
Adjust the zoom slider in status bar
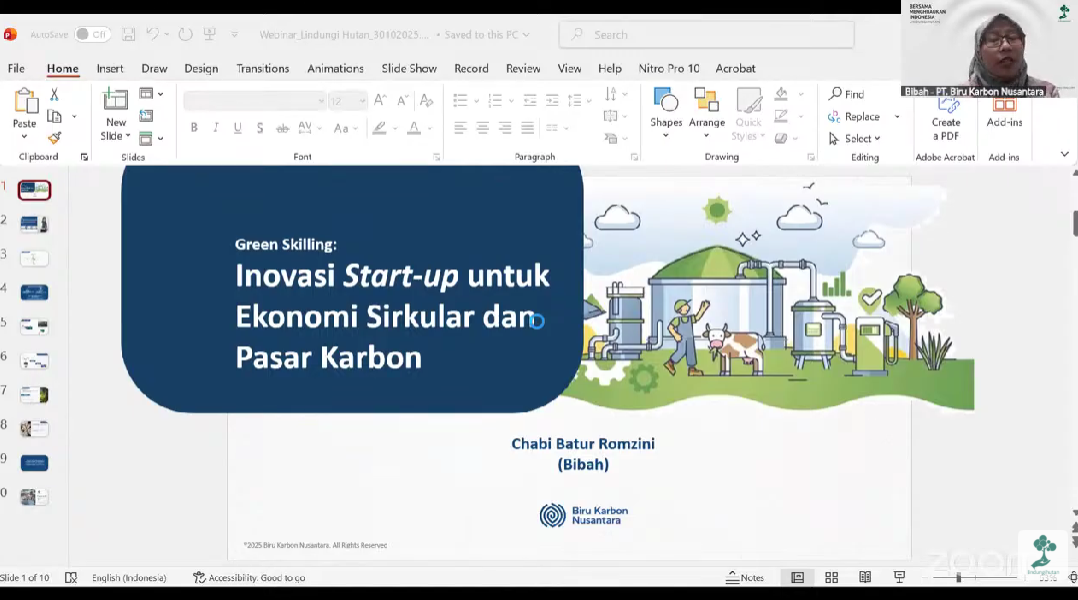(958, 577)
